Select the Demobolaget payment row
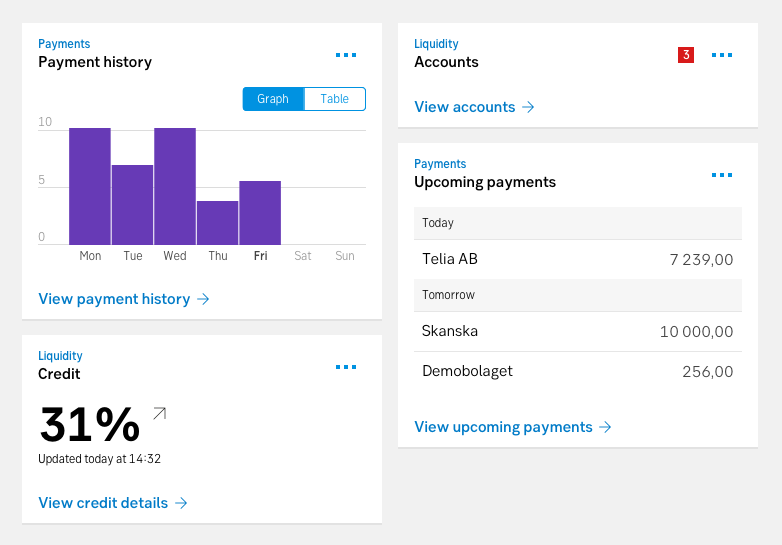The height and width of the screenshot is (545, 782). (x=578, y=371)
